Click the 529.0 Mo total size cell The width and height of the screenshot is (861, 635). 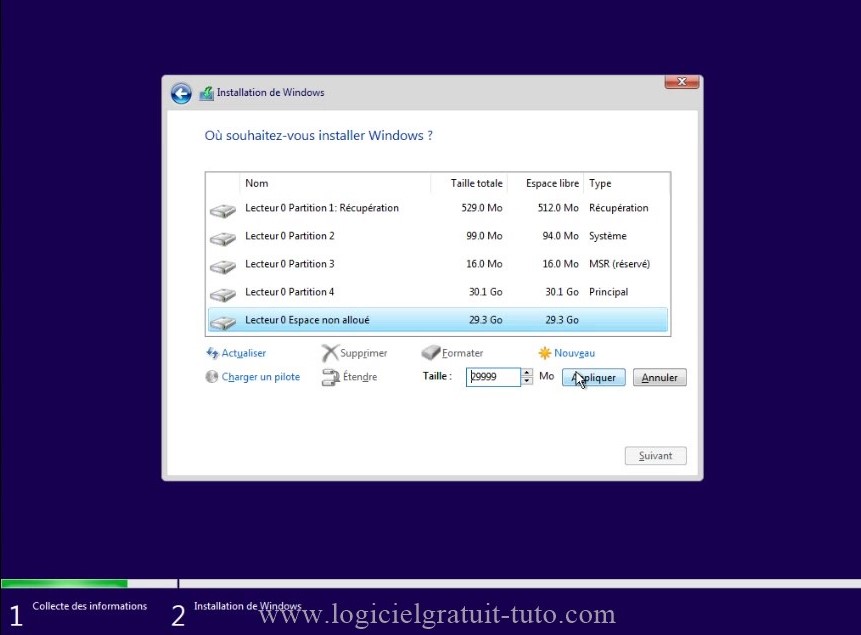click(x=482, y=208)
